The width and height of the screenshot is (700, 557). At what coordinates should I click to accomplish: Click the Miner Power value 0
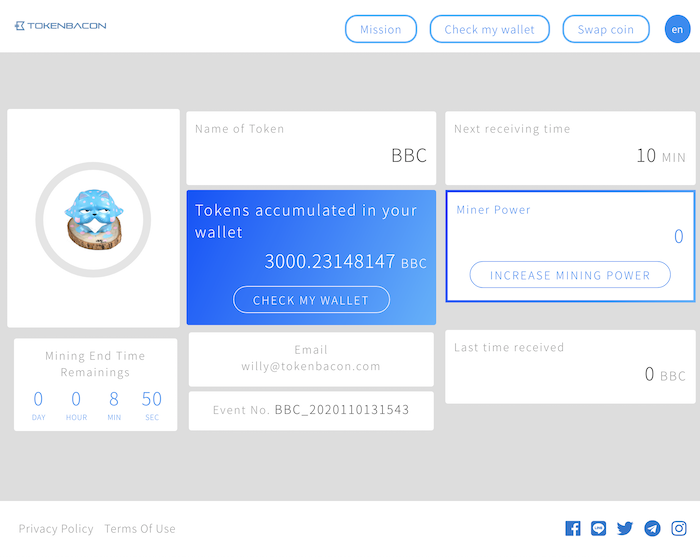pos(679,237)
